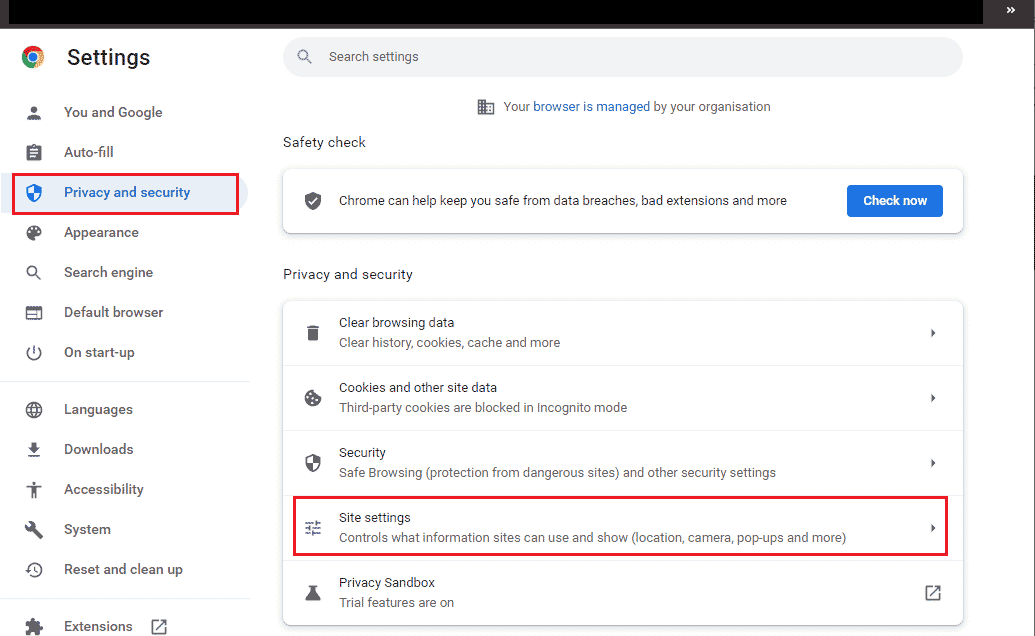The width and height of the screenshot is (1035, 636).
Task: Click the sliders icon for Site settings
Action: tap(313, 528)
